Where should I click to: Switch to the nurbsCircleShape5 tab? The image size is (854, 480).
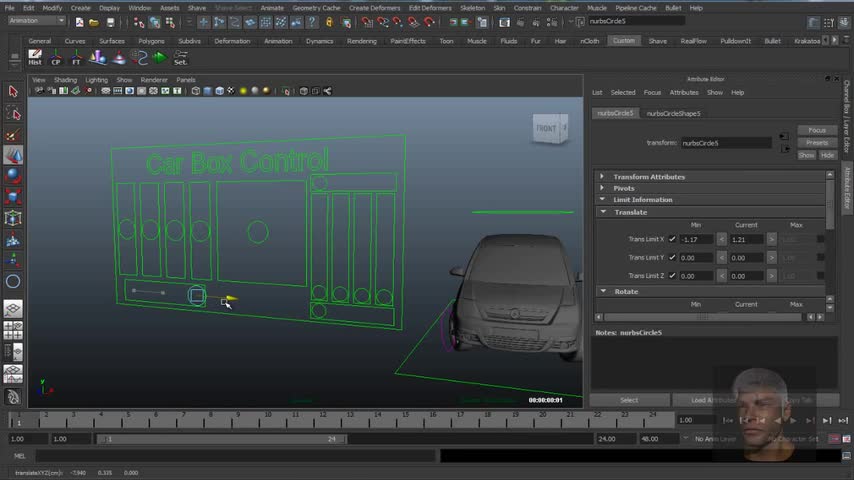pyautogui.click(x=673, y=113)
